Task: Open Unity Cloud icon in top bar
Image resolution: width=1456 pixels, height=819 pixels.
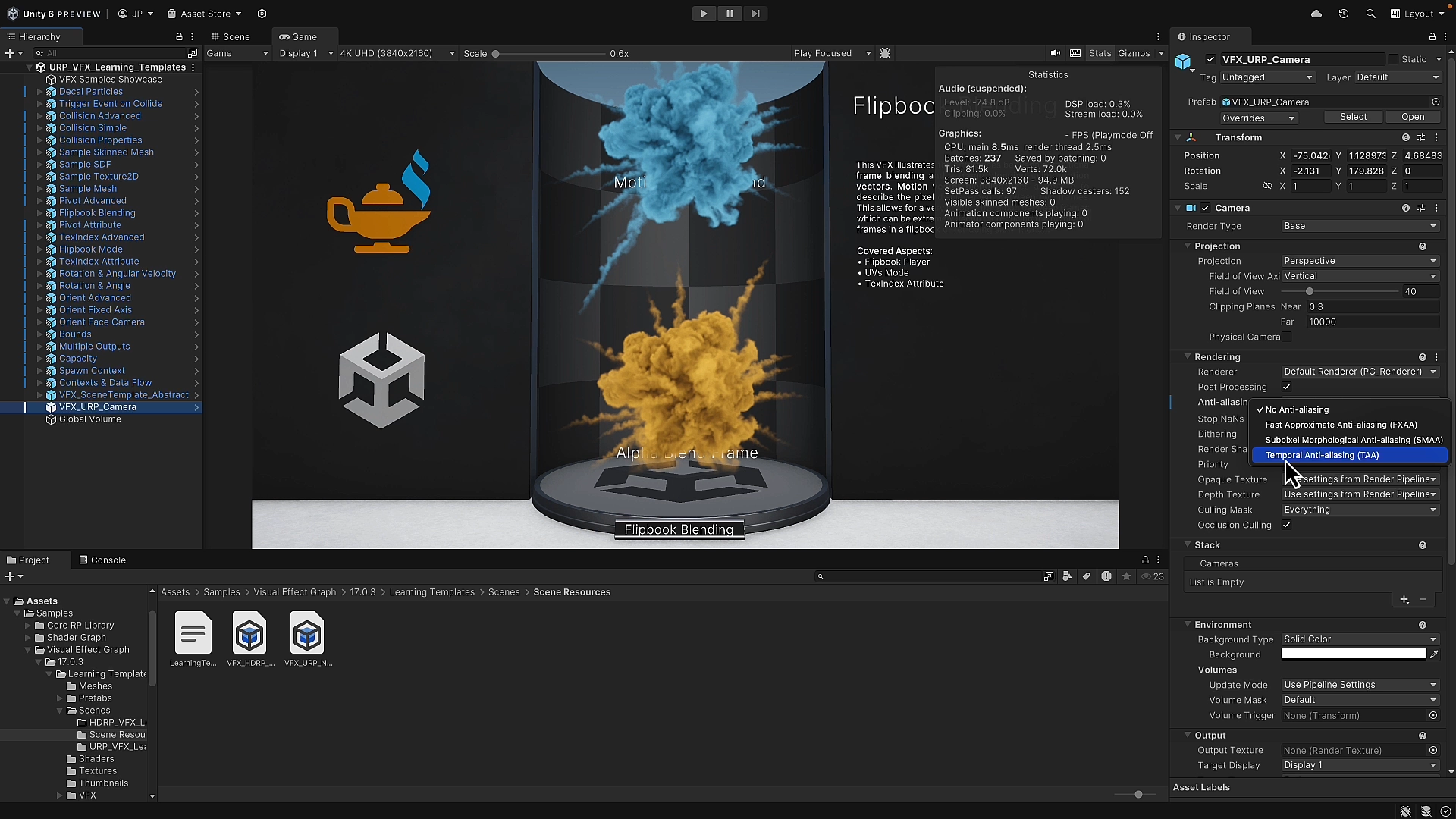Action: coord(1316,14)
